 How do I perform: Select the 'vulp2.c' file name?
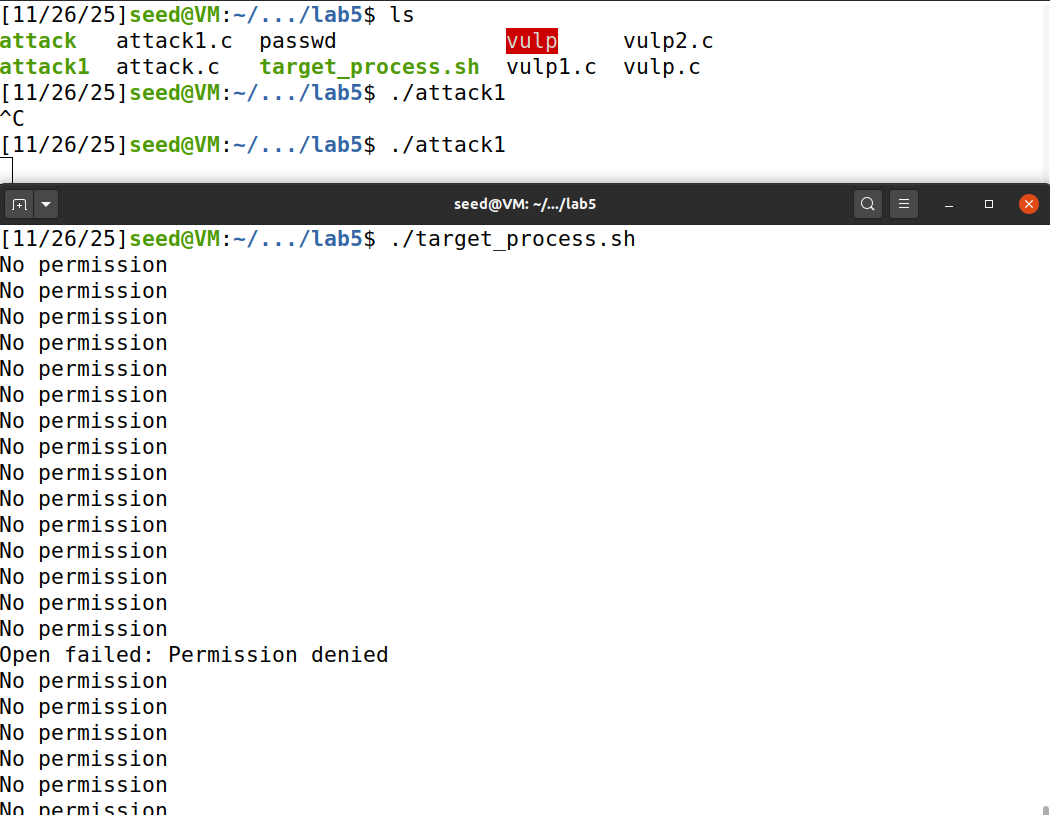[668, 41]
